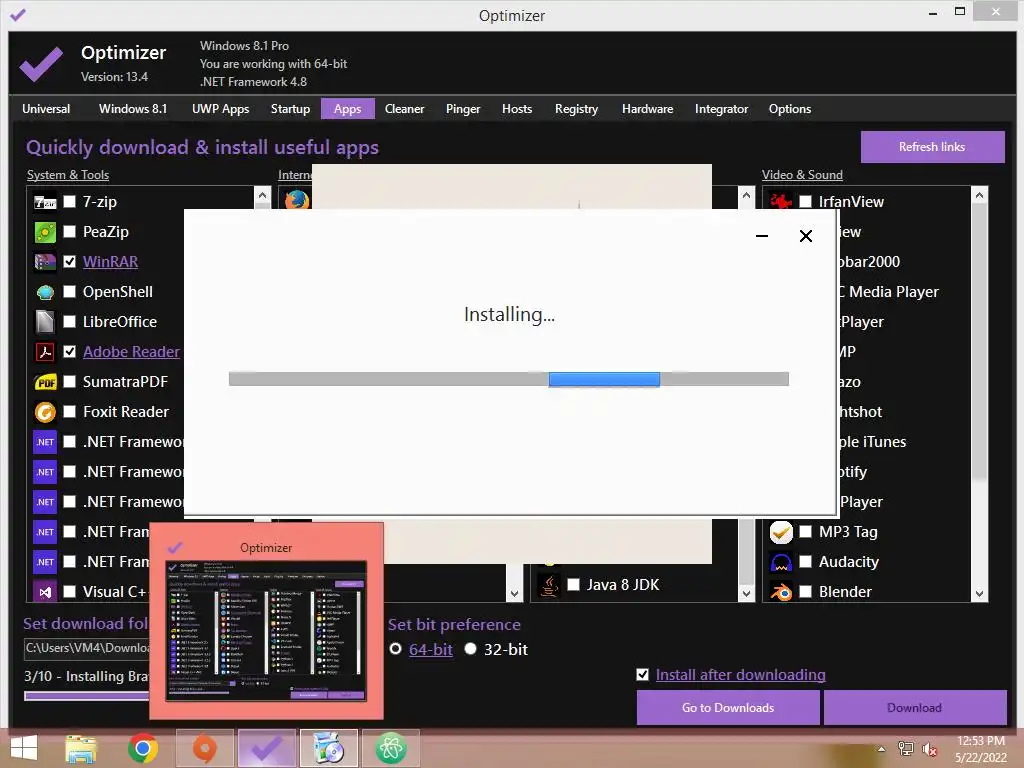
Task: Uncheck the Adobe Reader checkbox
Action: (69, 352)
